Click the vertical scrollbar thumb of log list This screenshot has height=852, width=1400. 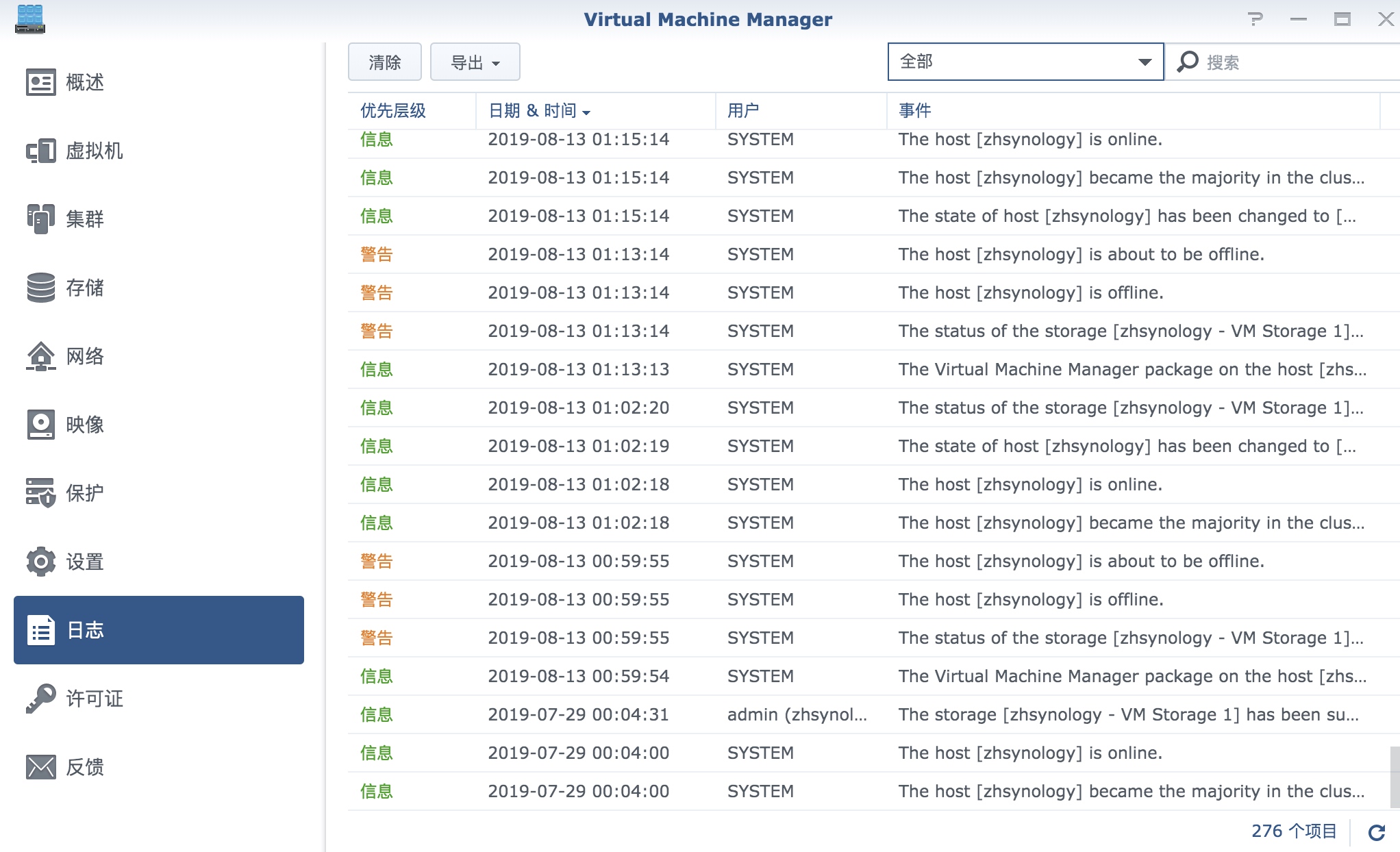(x=1395, y=777)
